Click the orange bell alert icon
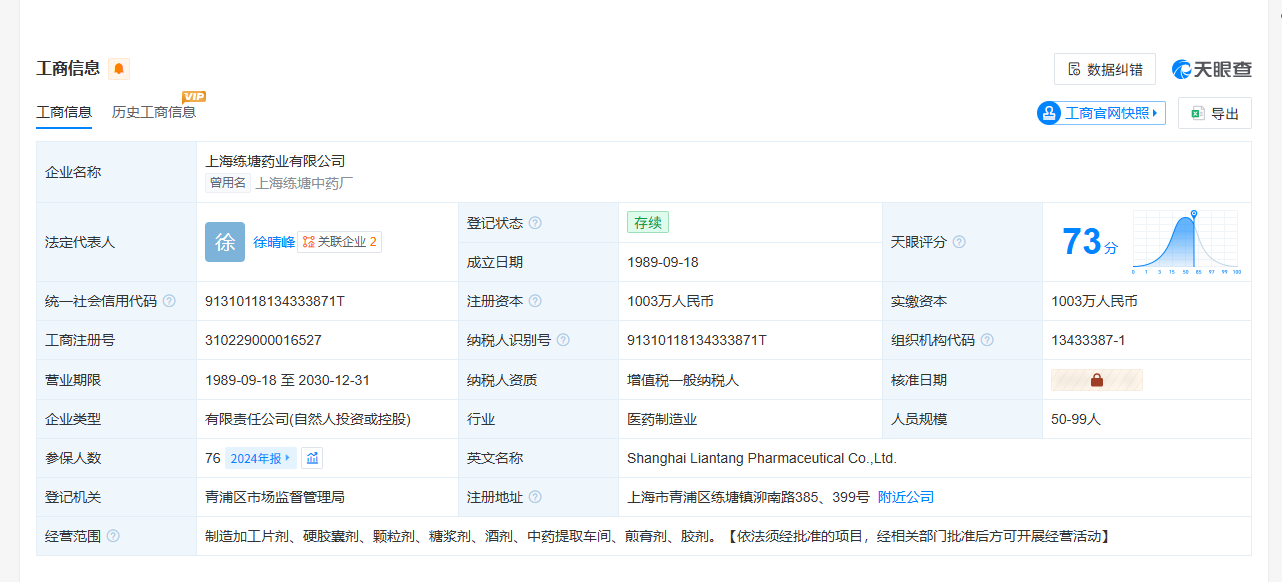 [x=119, y=69]
